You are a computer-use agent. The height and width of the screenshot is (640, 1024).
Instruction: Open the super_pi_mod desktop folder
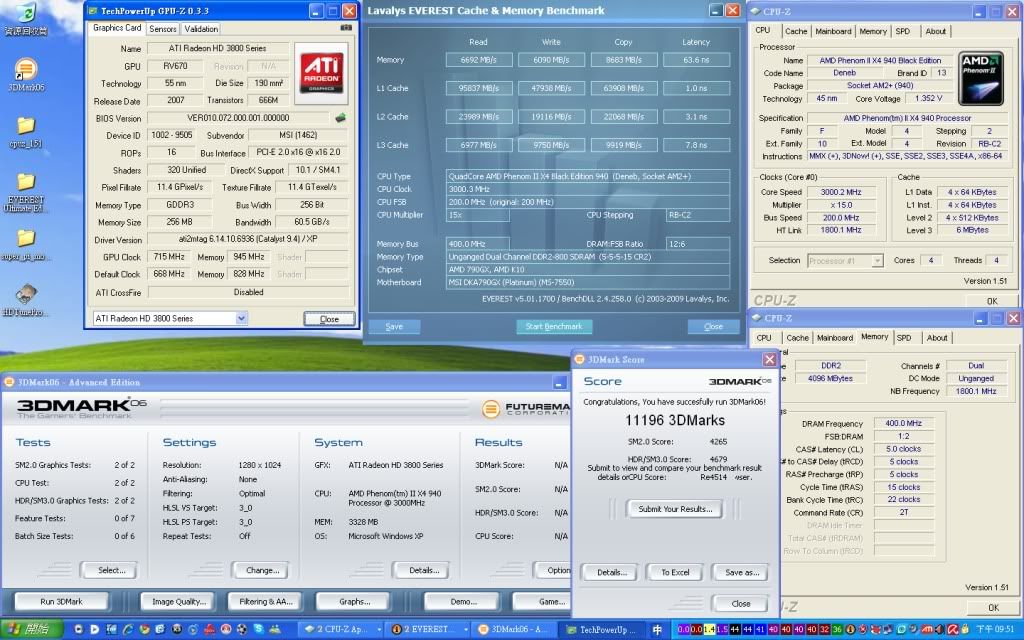tap(25, 245)
